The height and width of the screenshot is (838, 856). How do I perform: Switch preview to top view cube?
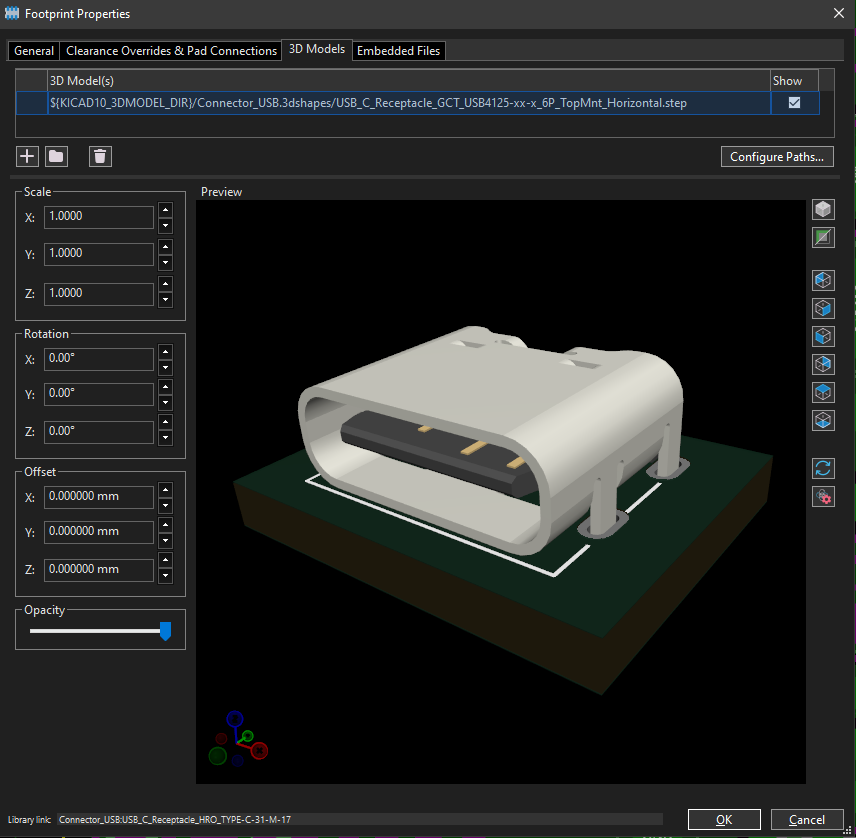pos(823,393)
